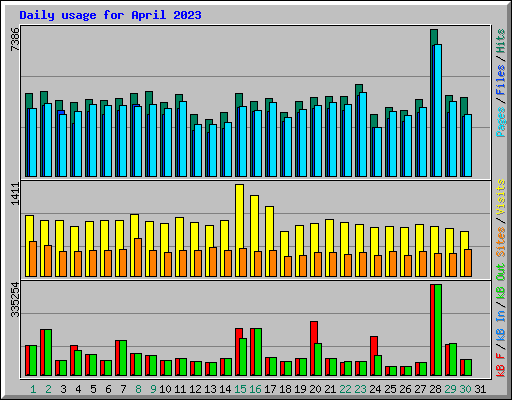Click the 1411 axis value label
The image size is (512, 400).
[15, 194]
